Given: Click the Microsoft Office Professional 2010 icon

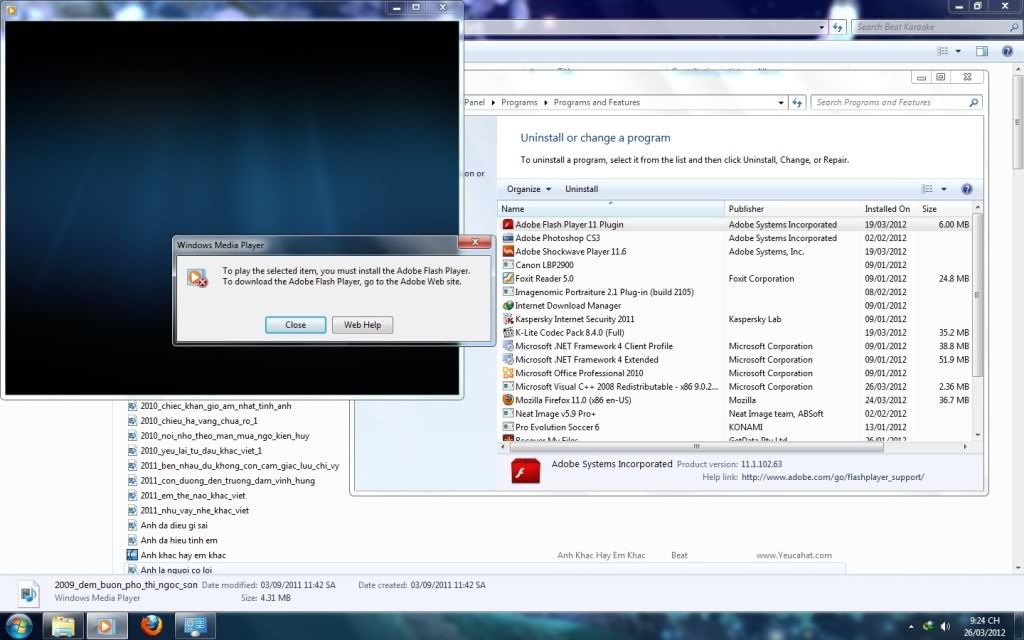Looking at the screenshot, I should pyautogui.click(x=507, y=373).
